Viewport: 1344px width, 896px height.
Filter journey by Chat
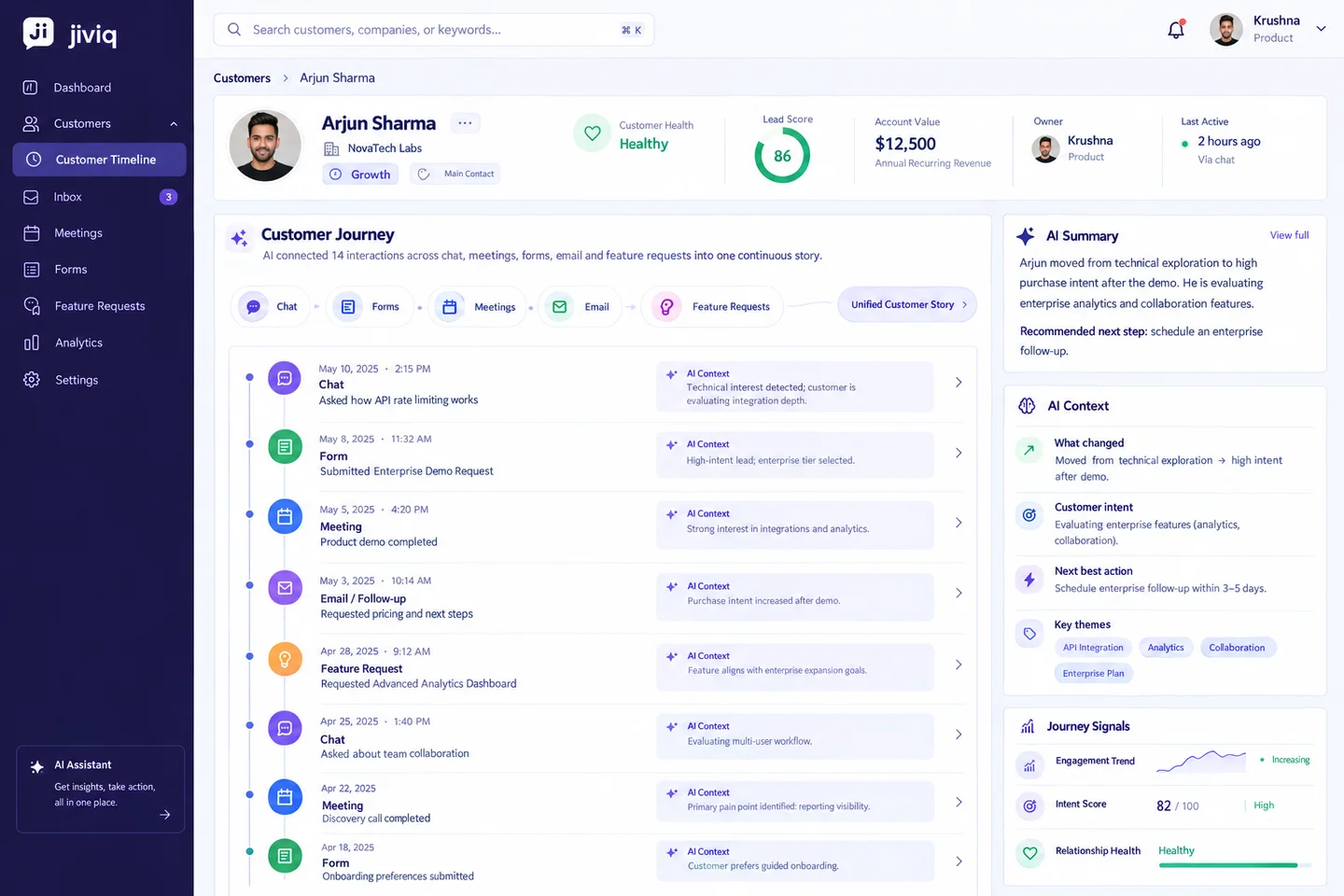tap(273, 306)
